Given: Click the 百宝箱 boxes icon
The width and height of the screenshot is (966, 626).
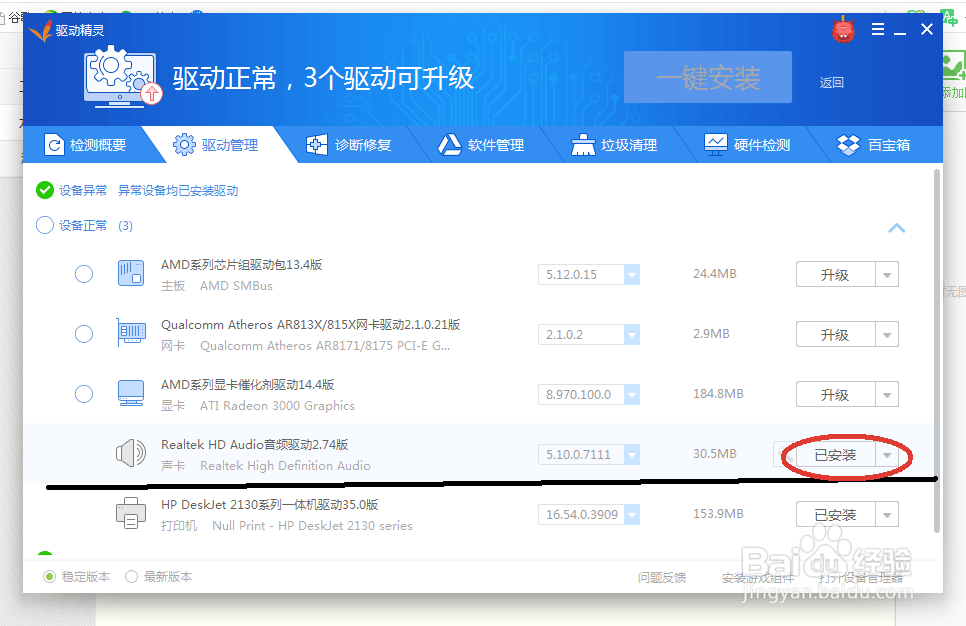Looking at the screenshot, I should 848,145.
